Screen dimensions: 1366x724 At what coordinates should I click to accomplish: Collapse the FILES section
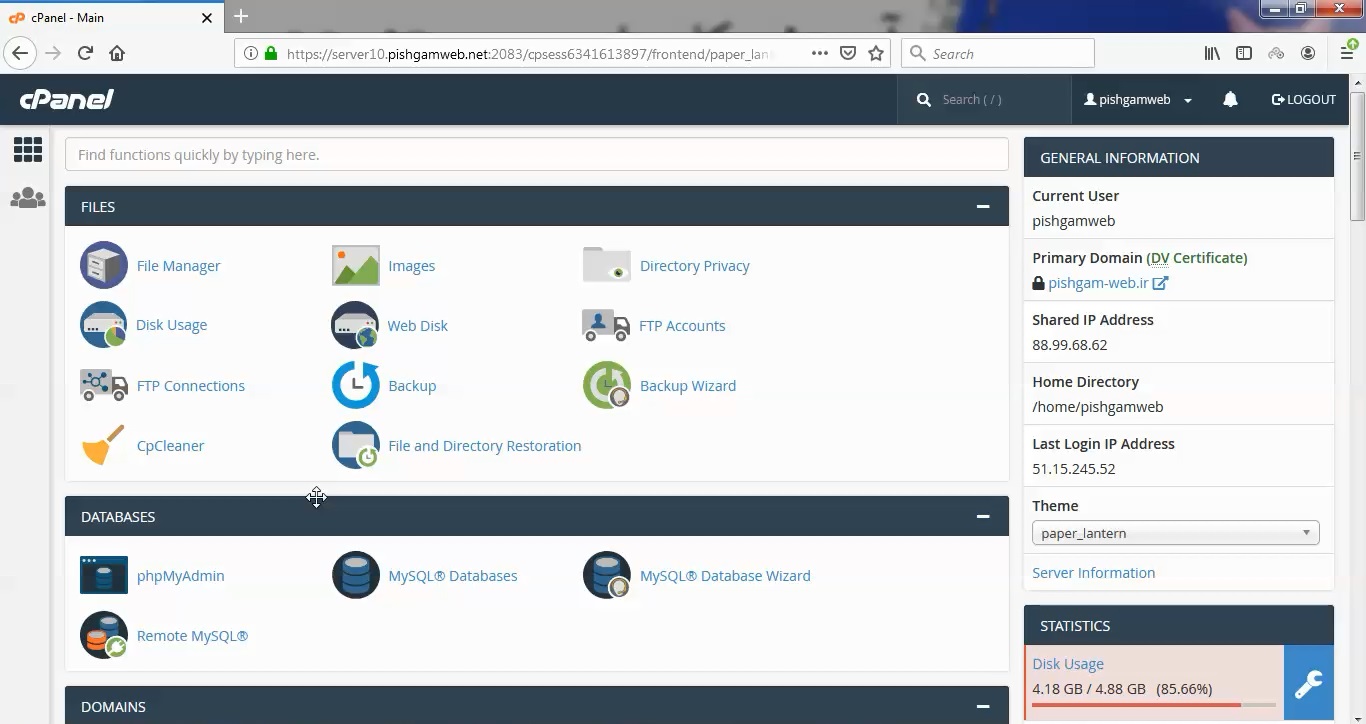pyautogui.click(x=982, y=206)
